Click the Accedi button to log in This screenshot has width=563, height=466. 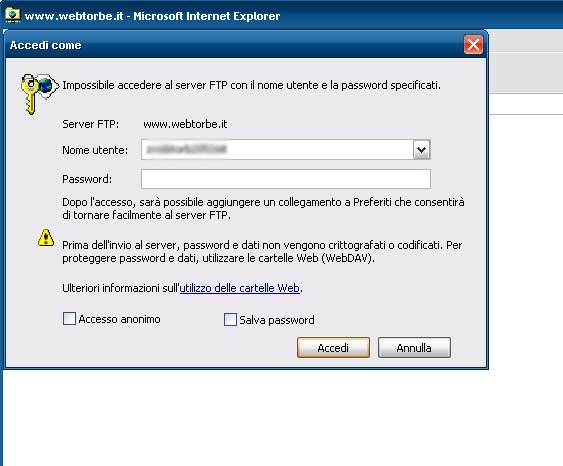pyautogui.click(x=333, y=348)
